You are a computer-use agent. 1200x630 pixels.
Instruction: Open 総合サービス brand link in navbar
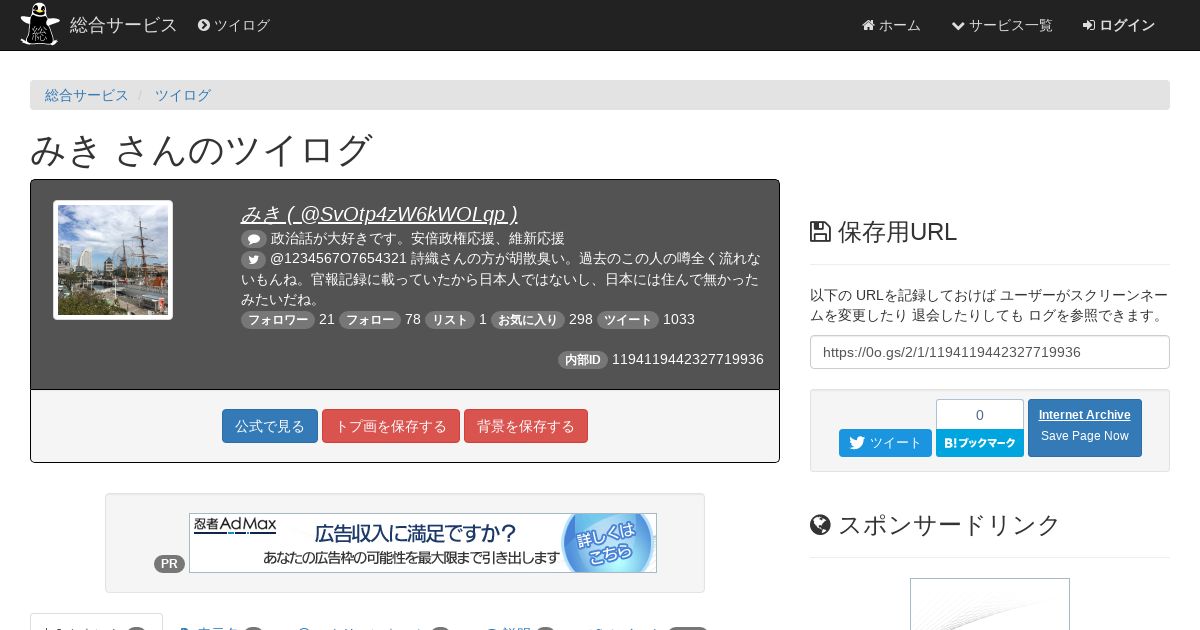123,25
